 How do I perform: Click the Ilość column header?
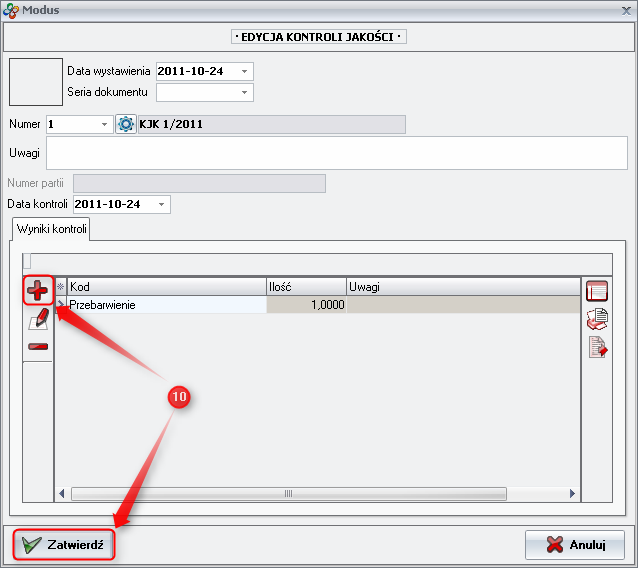305,287
